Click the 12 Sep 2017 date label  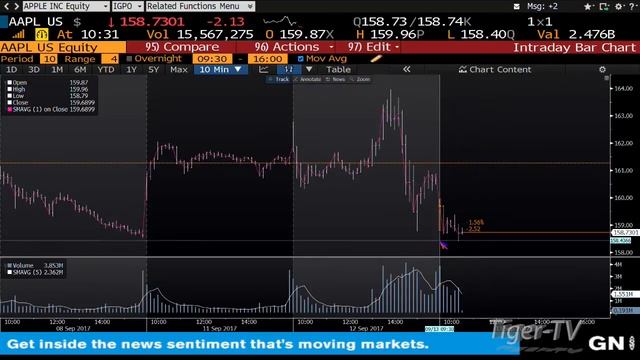[366, 329]
